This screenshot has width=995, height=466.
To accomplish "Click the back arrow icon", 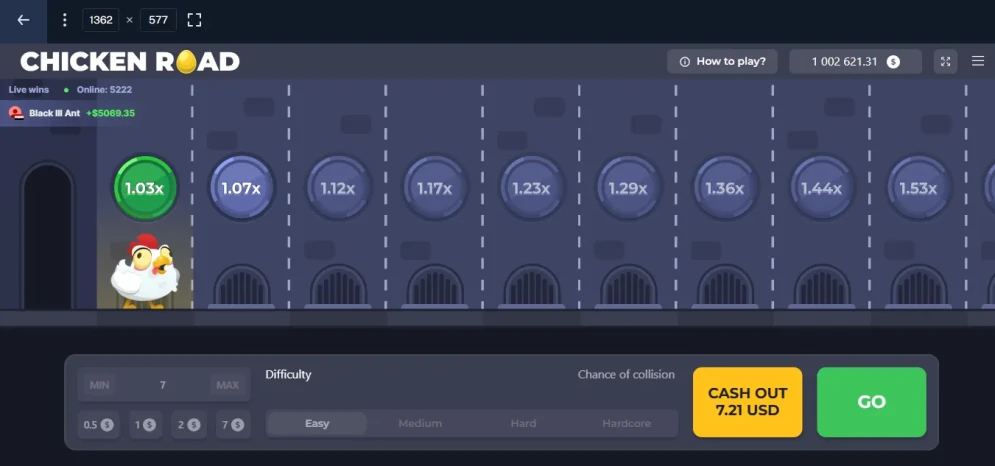I will tap(23, 20).
